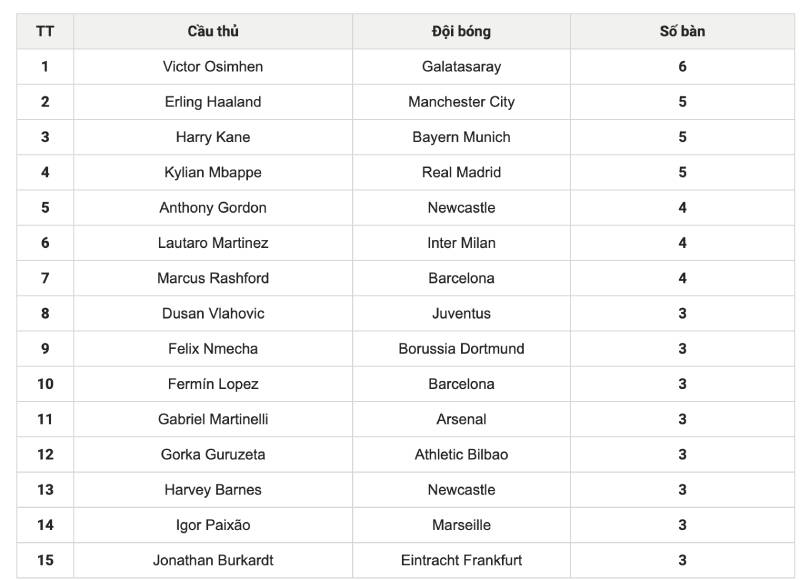Click the Real Madrid team cell

click(x=461, y=172)
